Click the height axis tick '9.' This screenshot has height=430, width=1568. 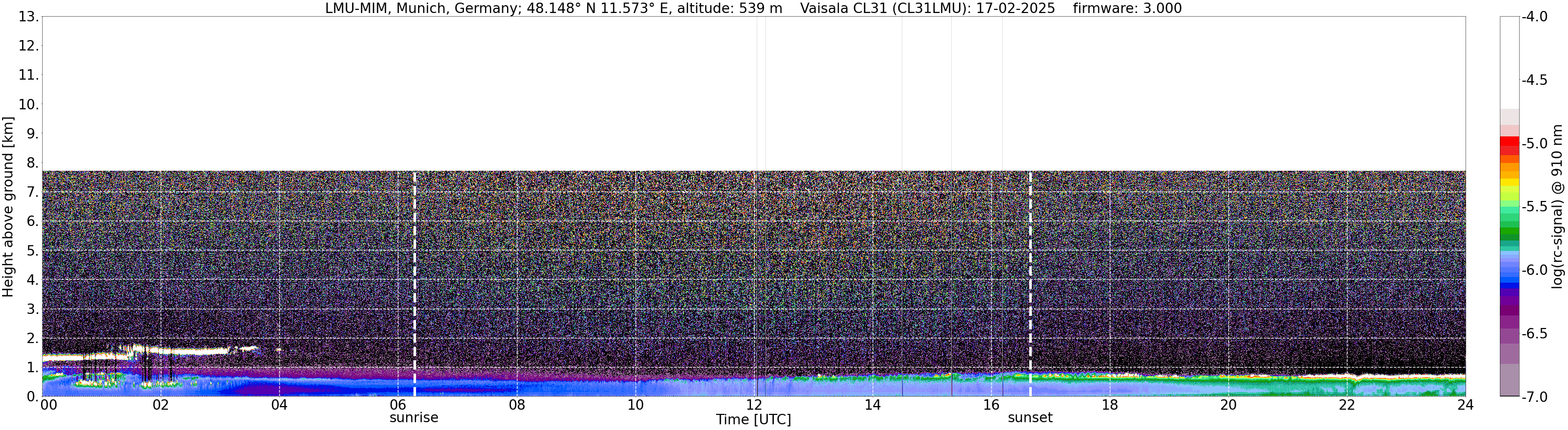point(32,134)
